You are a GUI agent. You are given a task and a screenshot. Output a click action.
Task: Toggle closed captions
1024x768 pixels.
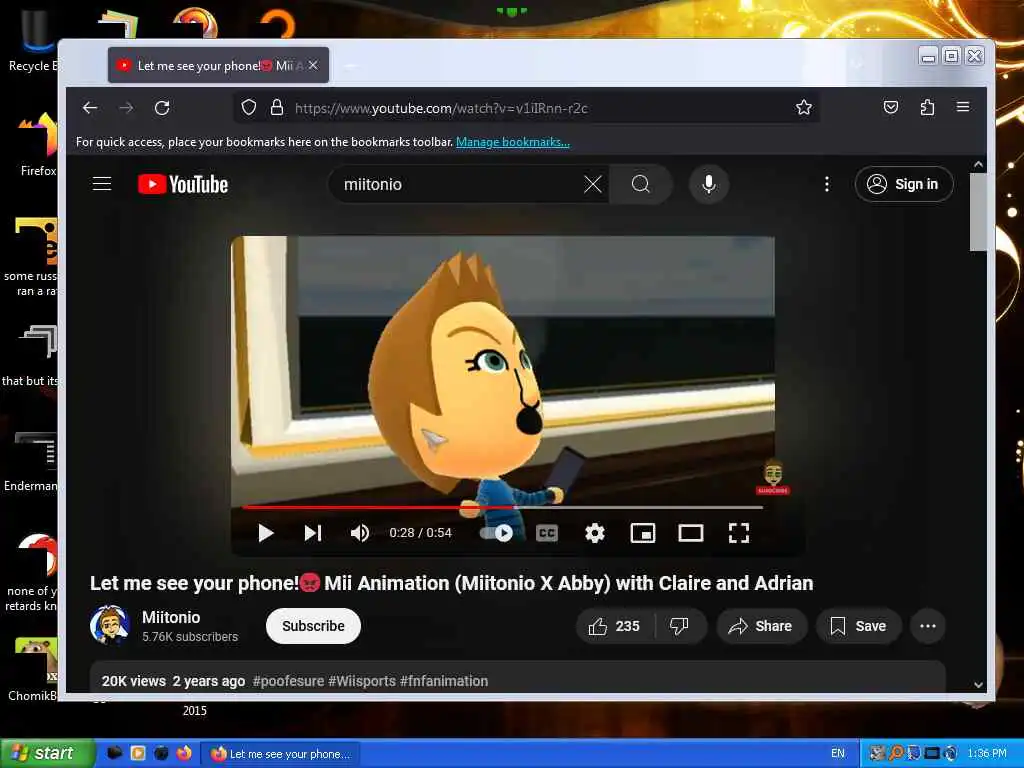tap(547, 533)
